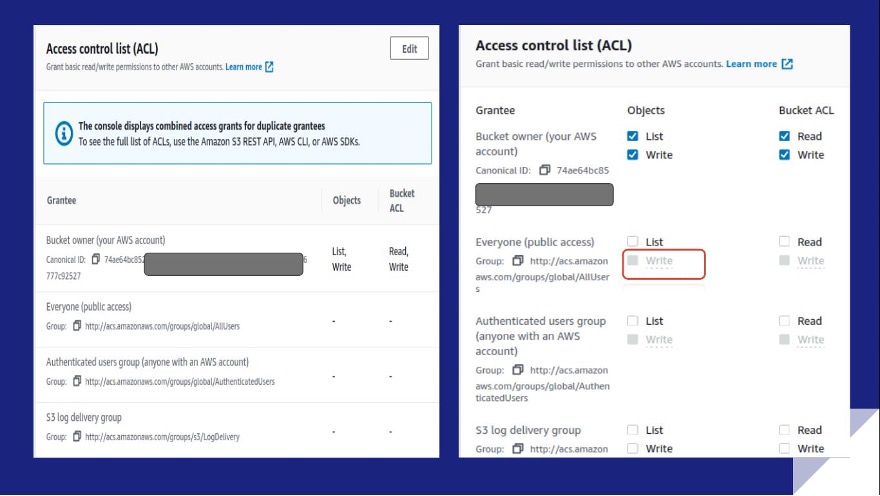The height and width of the screenshot is (496, 880).
Task: Click external link icon beside right Learn more
Action: click(x=787, y=64)
